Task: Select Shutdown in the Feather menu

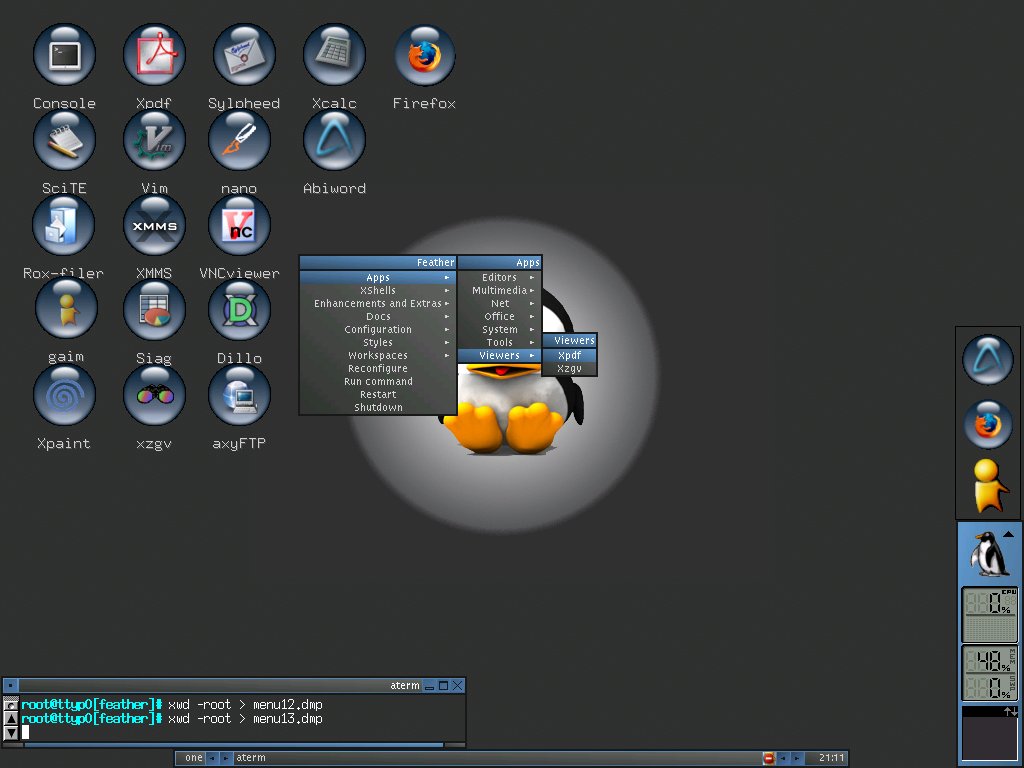Action: (377, 408)
